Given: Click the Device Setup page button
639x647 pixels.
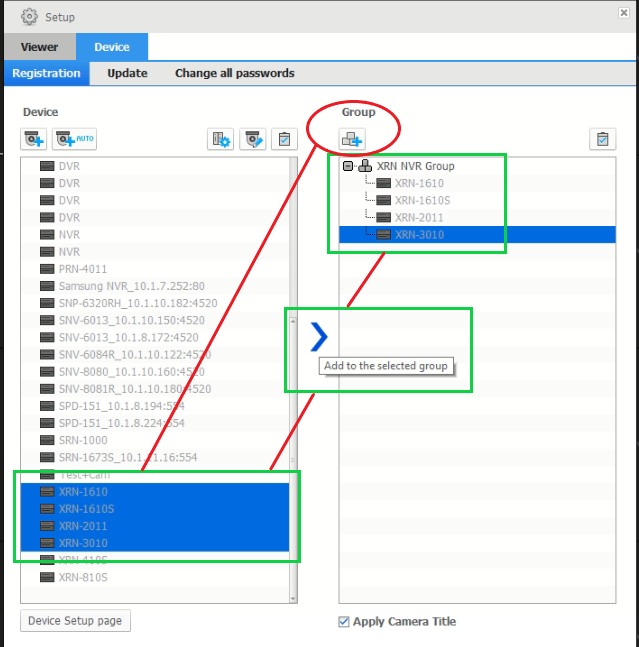Looking at the screenshot, I should click(x=75, y=621).
